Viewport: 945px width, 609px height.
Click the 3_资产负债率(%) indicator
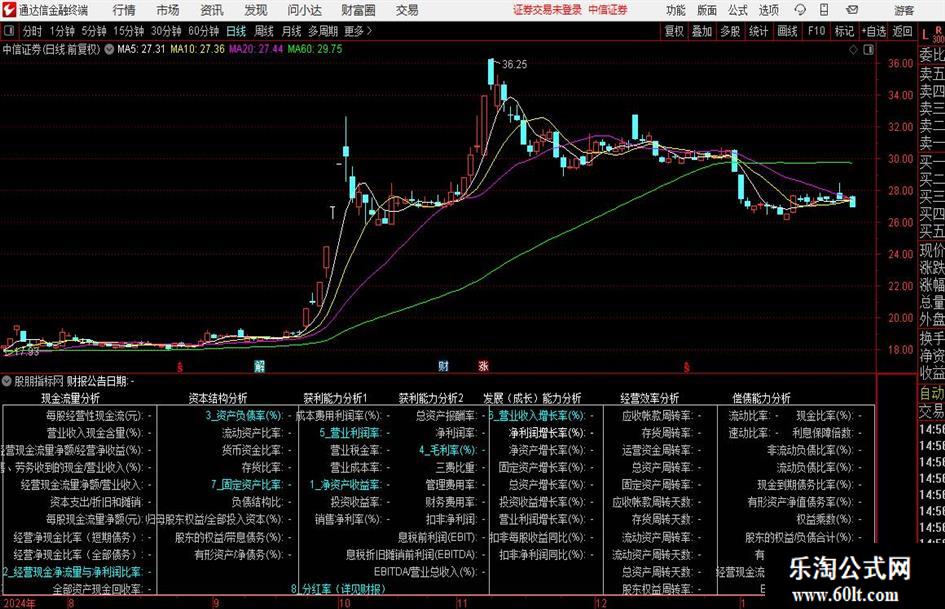pos(244,415)
